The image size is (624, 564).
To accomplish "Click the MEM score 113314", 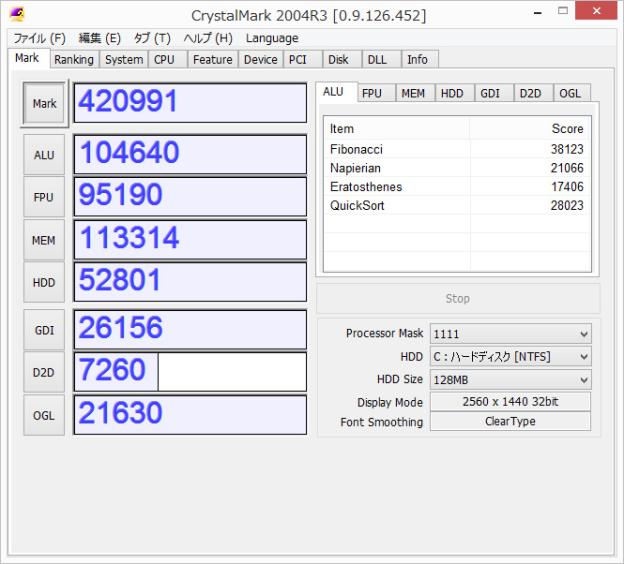I will (x=190, y=240).
